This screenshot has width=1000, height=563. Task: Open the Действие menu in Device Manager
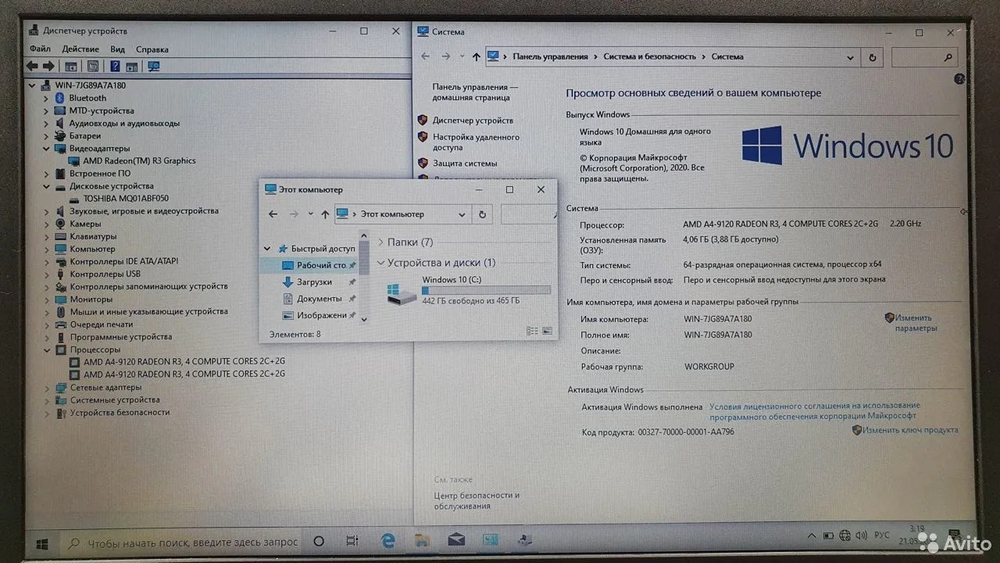coord(80,48)
